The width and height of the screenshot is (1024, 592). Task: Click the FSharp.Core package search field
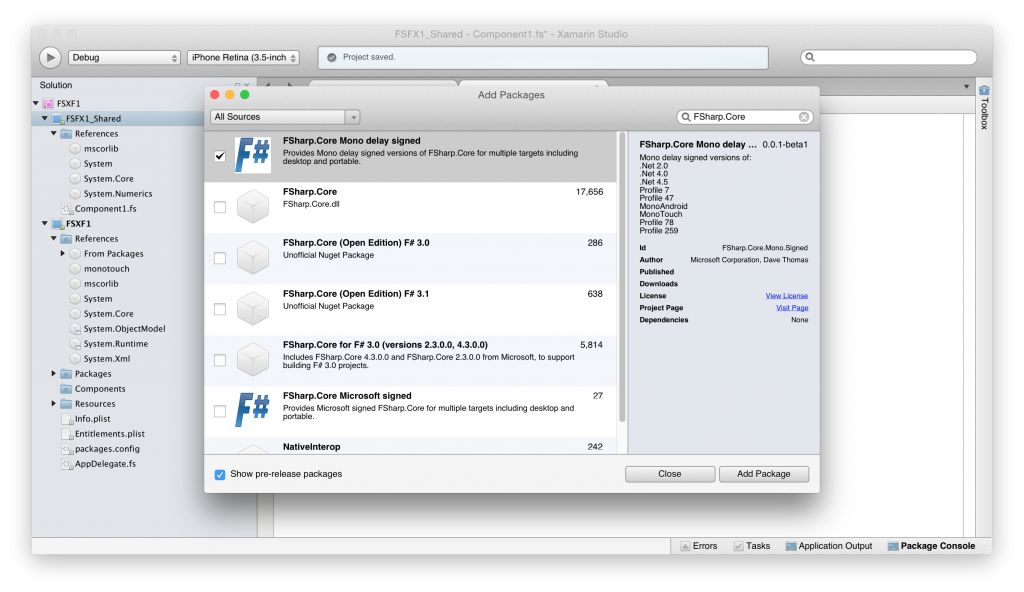click(744, 117)
